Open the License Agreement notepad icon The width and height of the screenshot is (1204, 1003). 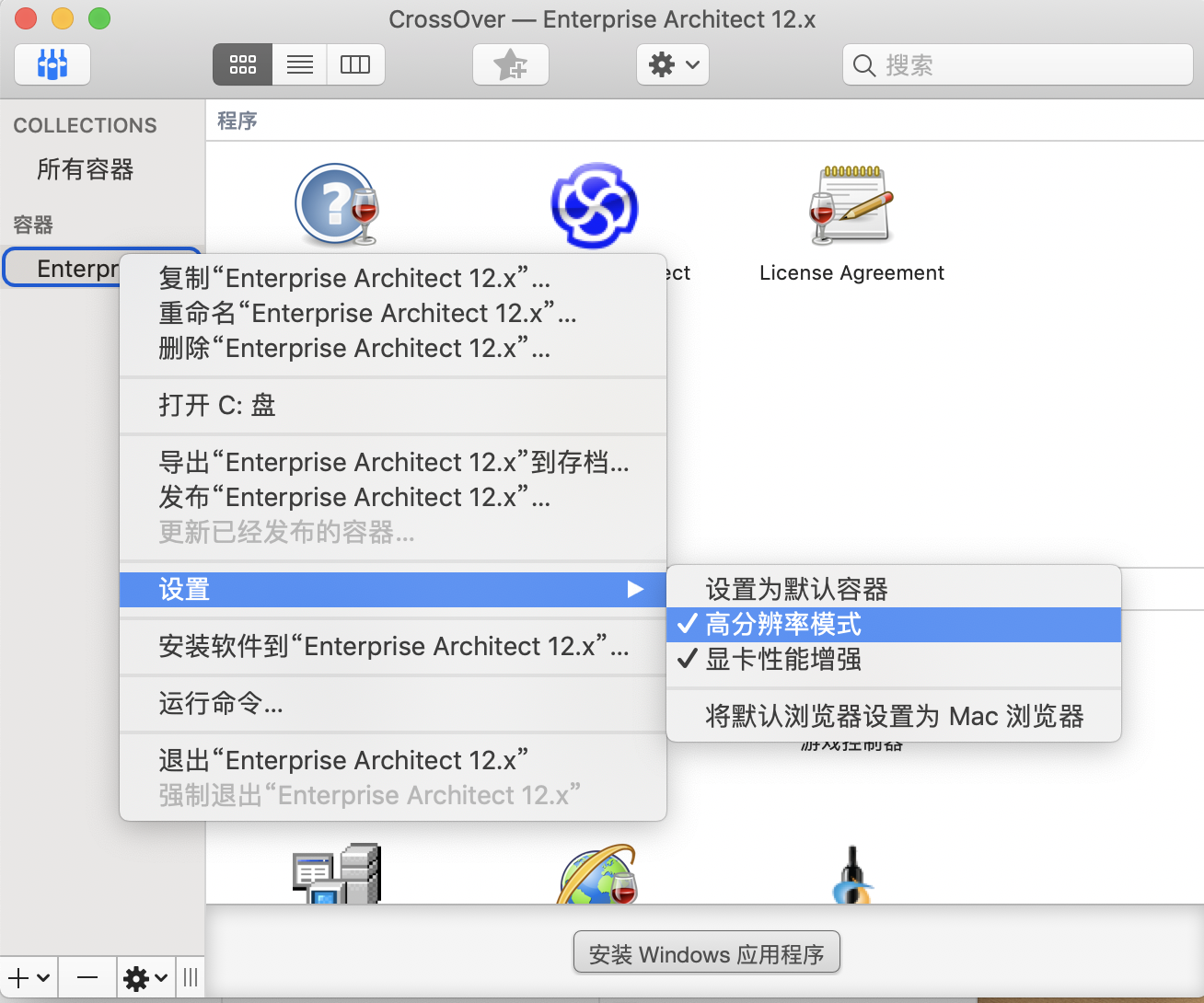[x=851, y=204]
